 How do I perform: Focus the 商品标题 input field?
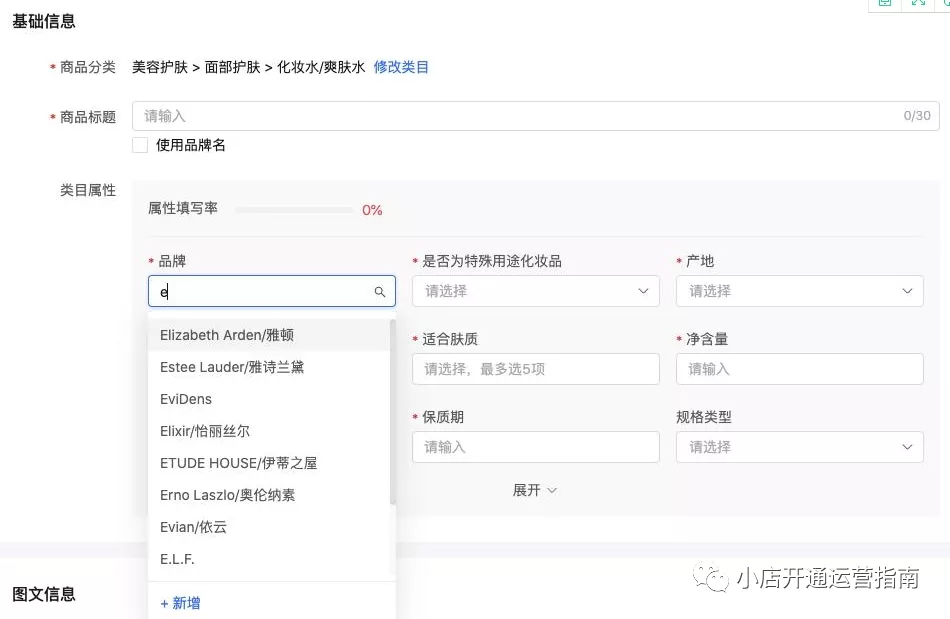click(x=536, y=116)
